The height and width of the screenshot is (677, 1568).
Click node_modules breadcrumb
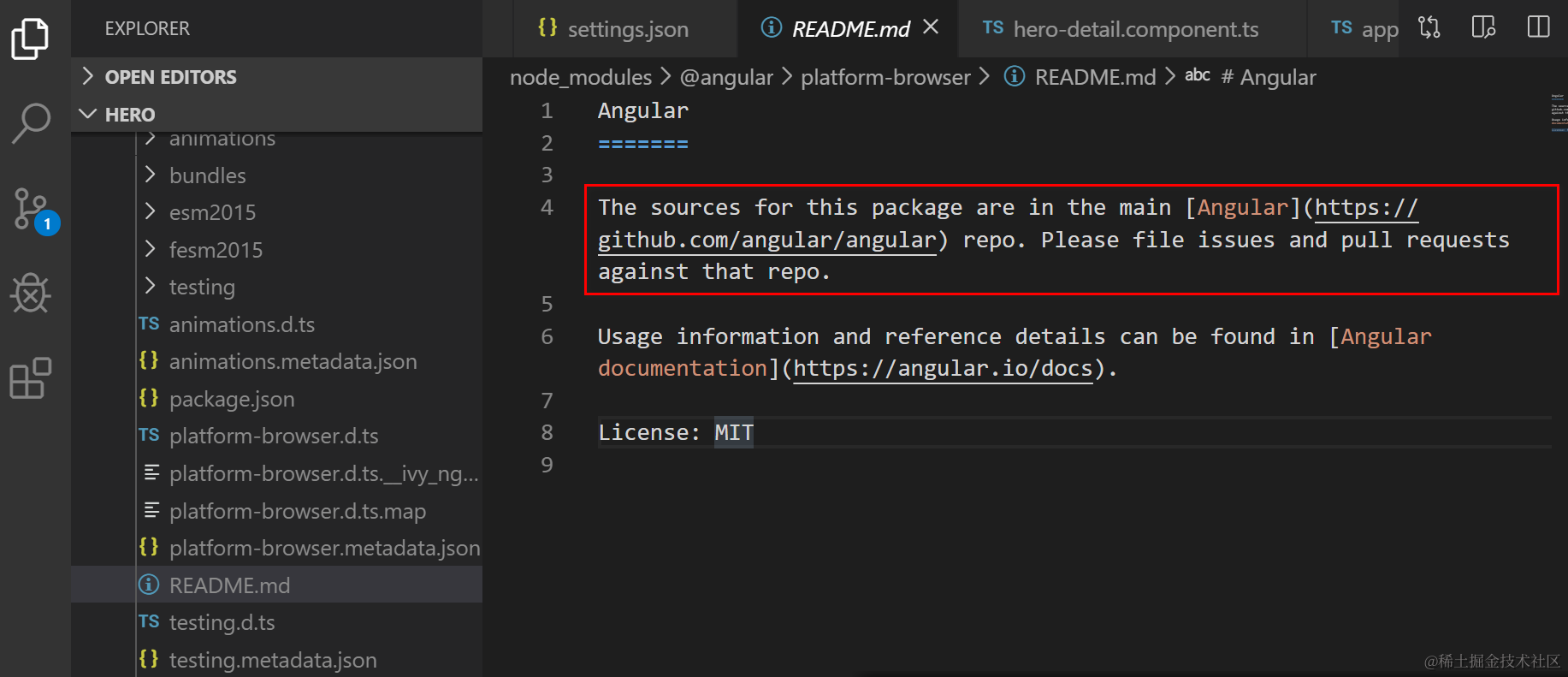[x=581, y=77]
